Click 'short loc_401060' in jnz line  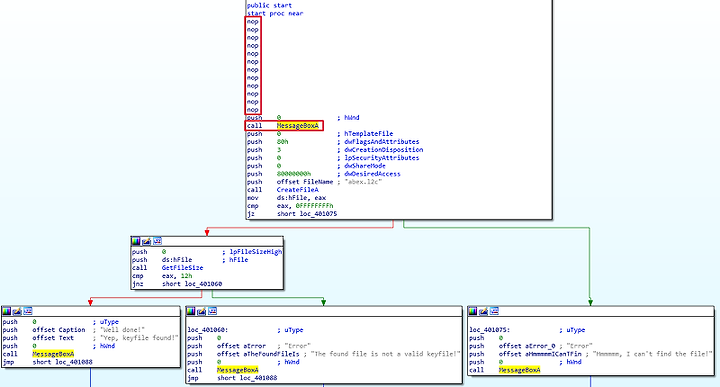click(x=192, y=284)
